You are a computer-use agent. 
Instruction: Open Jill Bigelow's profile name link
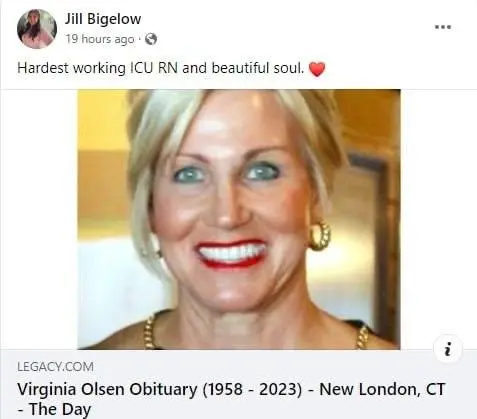[x=103, y=19]
